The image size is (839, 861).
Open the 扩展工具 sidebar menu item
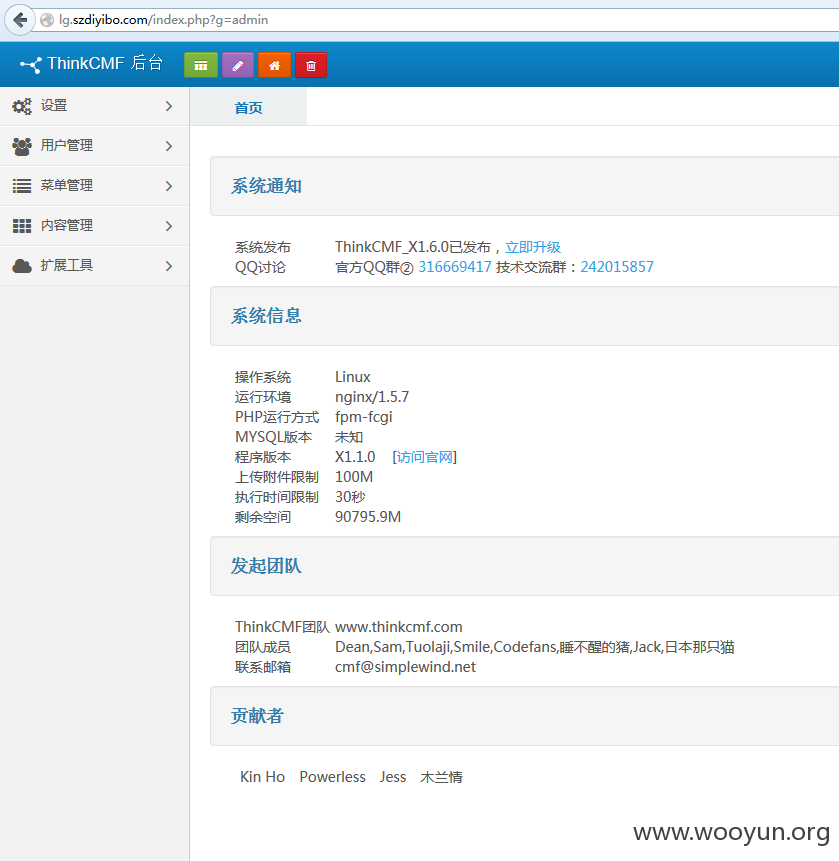94,266
